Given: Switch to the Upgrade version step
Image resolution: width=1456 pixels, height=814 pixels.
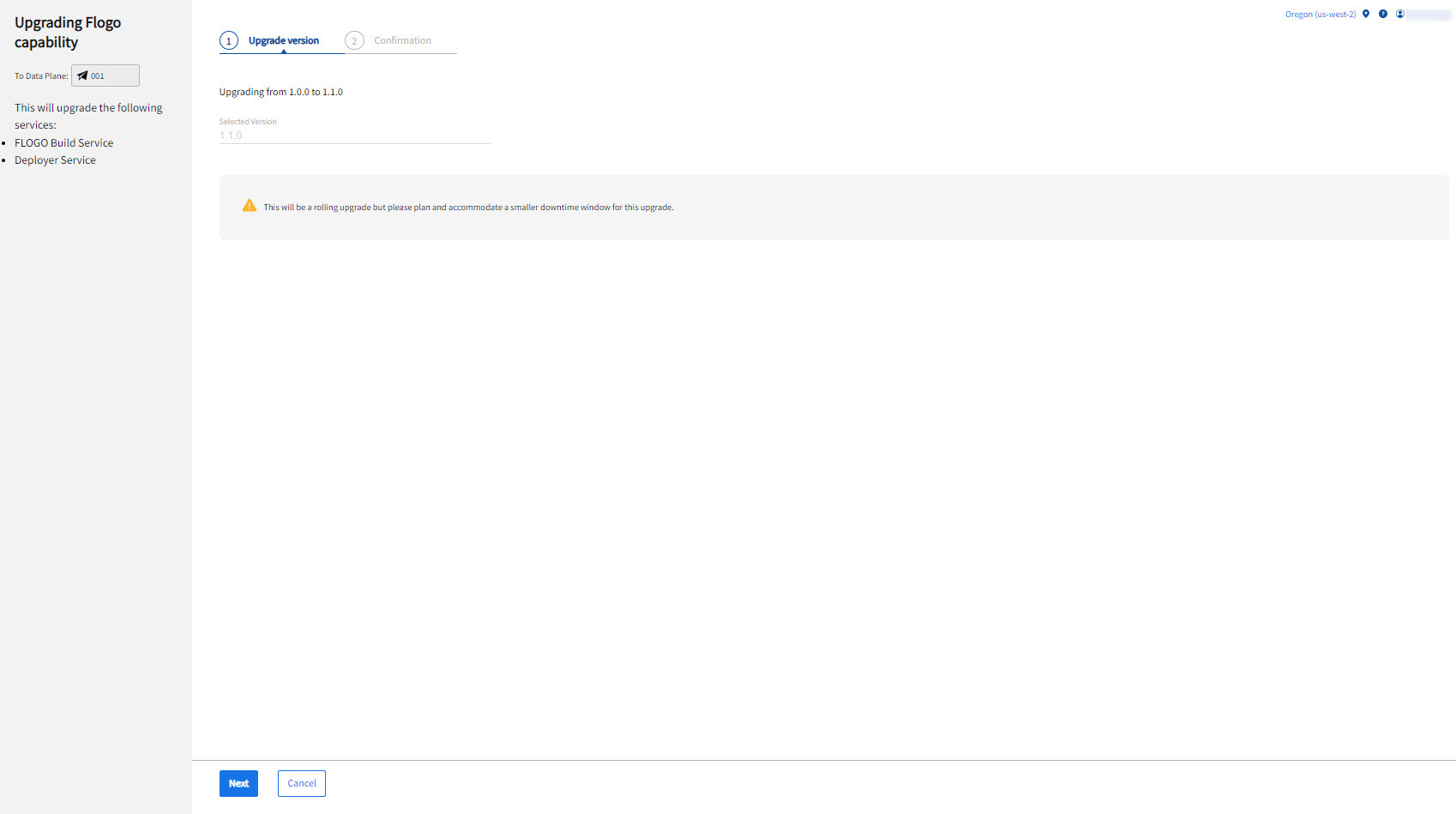Looking at the screenshot, I should tap(284, 40).
